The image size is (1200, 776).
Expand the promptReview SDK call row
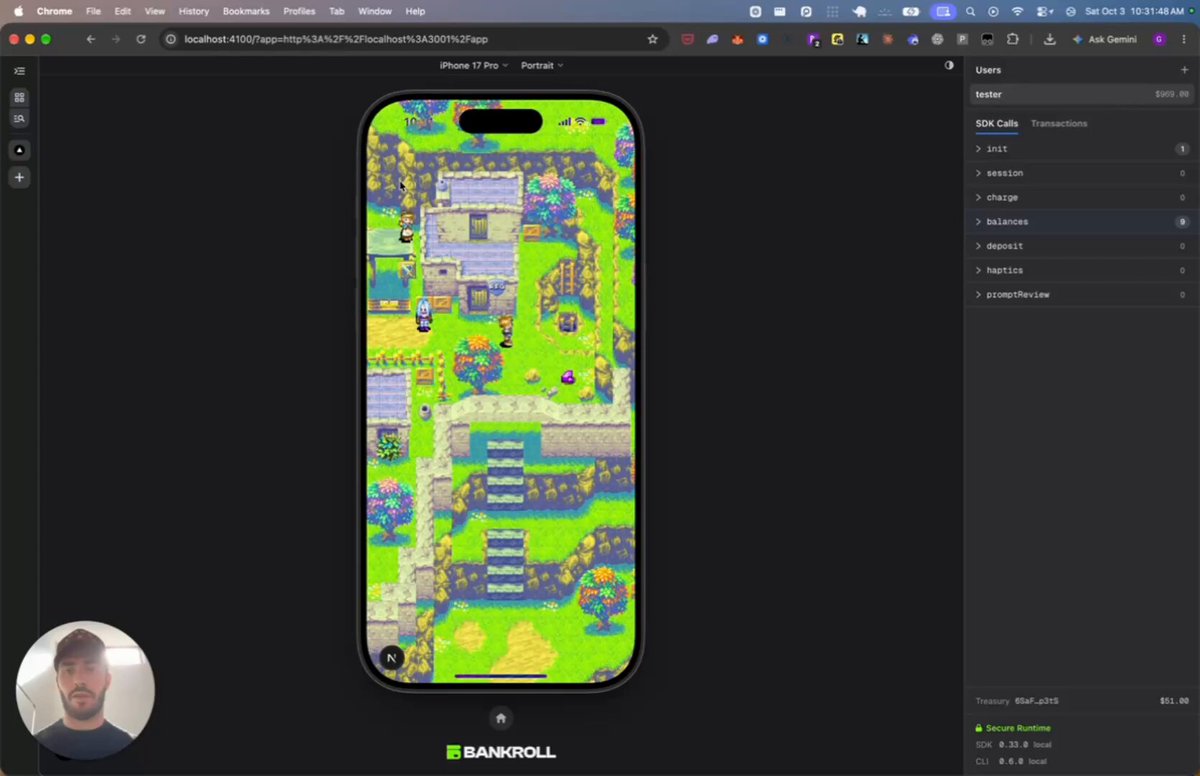pos(1082,295)
